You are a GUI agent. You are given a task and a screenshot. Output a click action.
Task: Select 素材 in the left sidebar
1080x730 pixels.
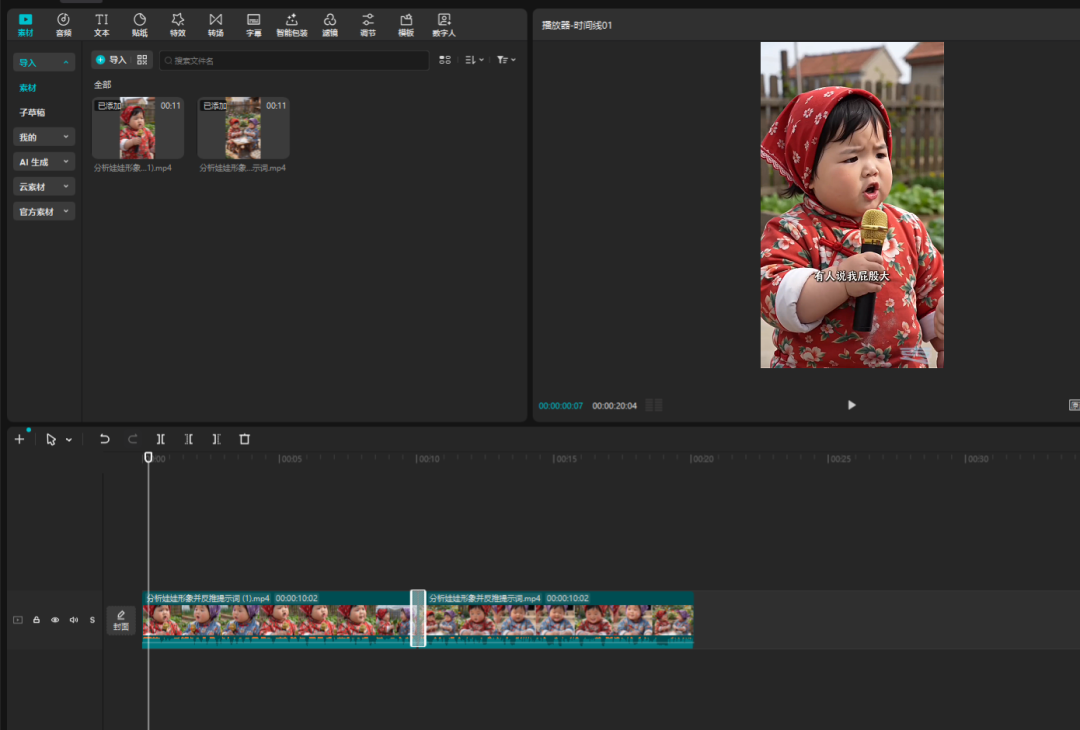pyautogui.click(x=28, y=87)
